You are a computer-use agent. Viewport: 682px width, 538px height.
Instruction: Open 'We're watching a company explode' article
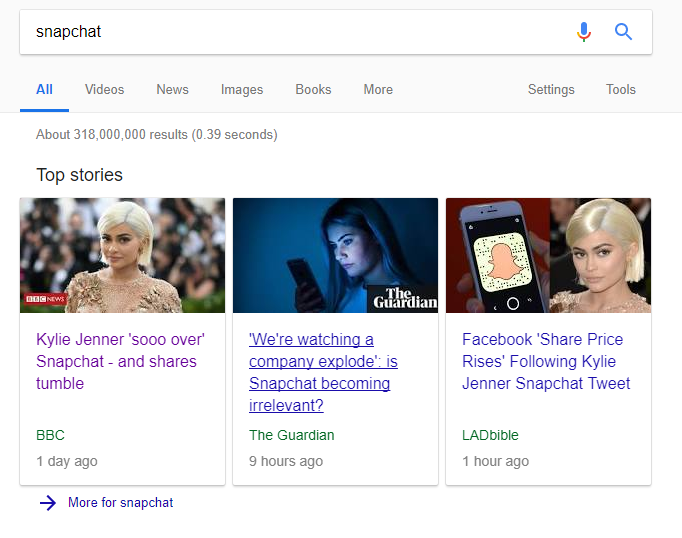323,372
